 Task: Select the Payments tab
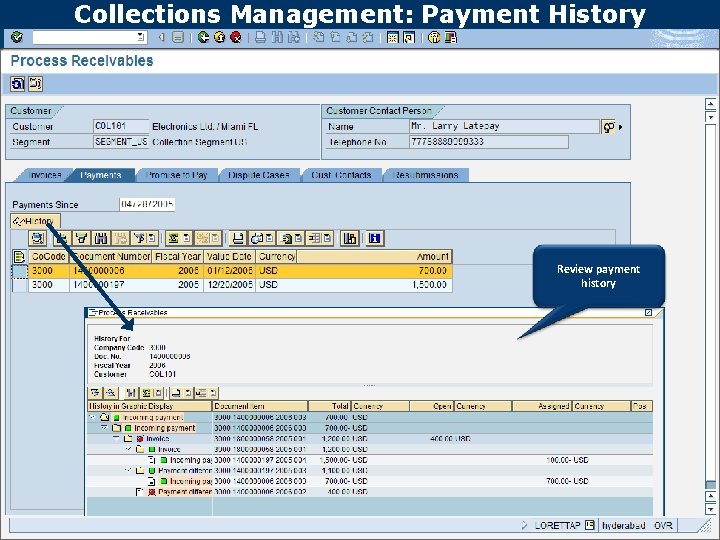tap(101, 175)
